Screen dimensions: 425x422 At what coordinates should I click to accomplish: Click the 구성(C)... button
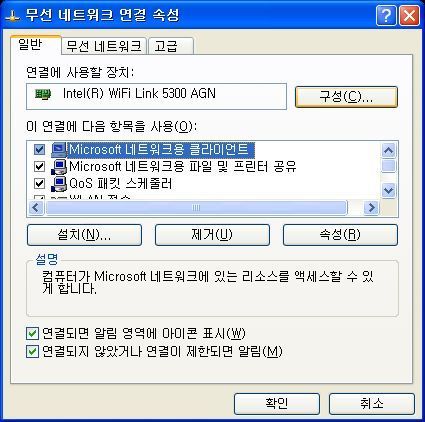[346, 97]
